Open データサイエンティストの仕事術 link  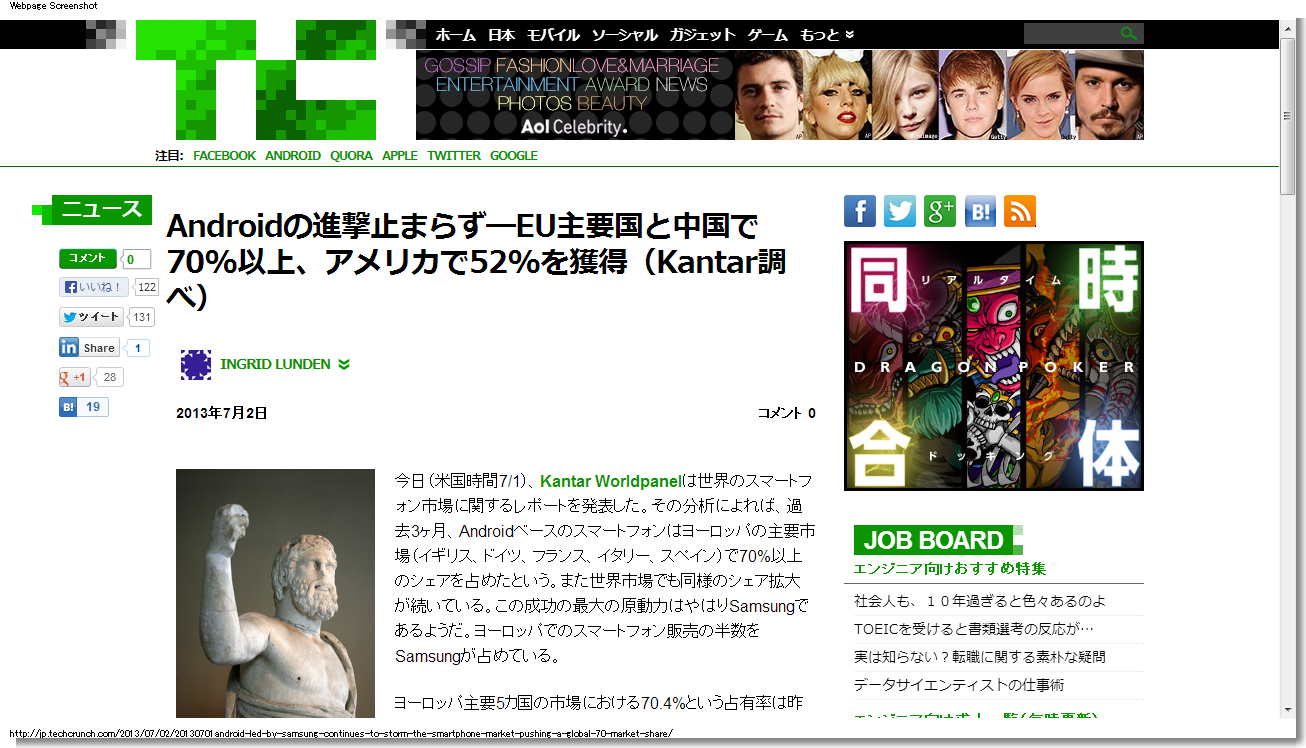(x=959, y=685)
